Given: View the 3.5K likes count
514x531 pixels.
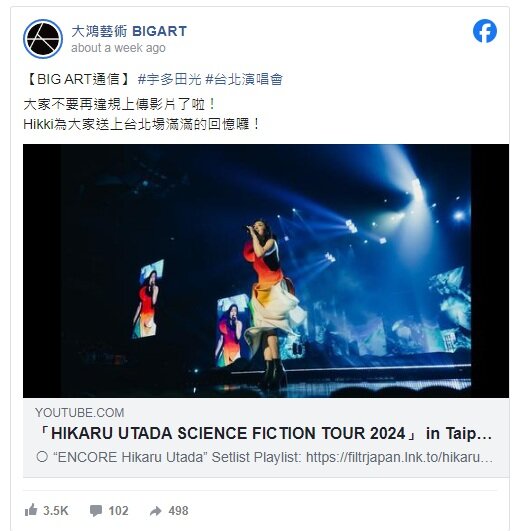Looking at the screenshot, I should 56,511.
